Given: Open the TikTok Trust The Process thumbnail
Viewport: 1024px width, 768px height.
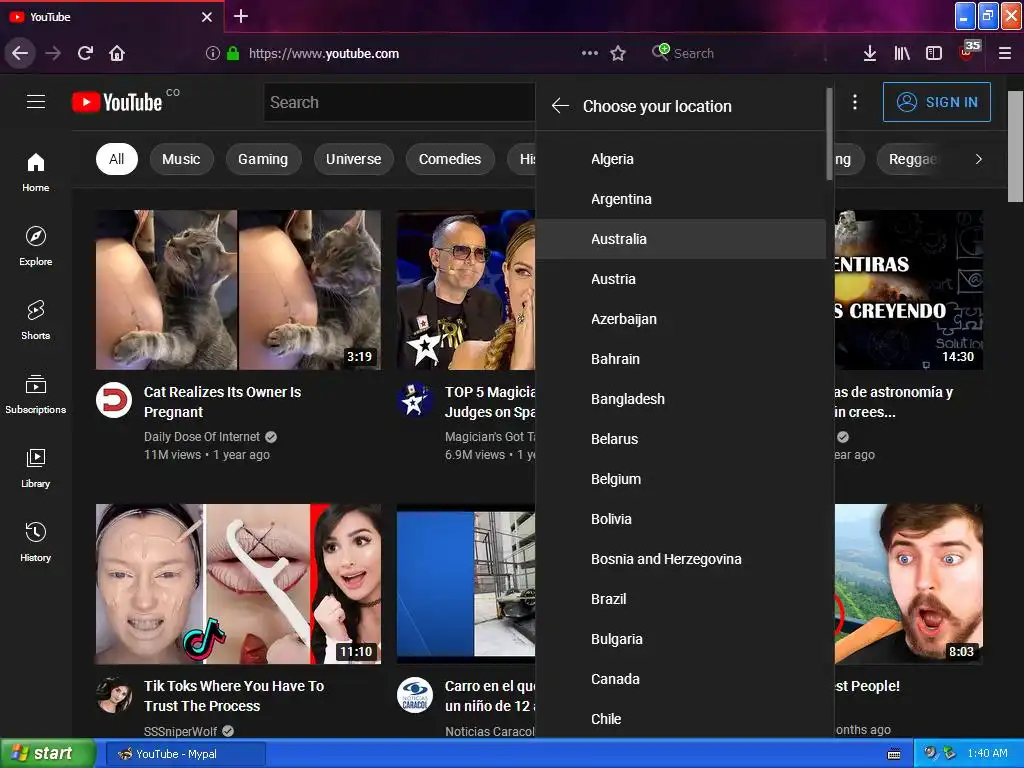Looking at the screenshot, I should tap(238, 584).
